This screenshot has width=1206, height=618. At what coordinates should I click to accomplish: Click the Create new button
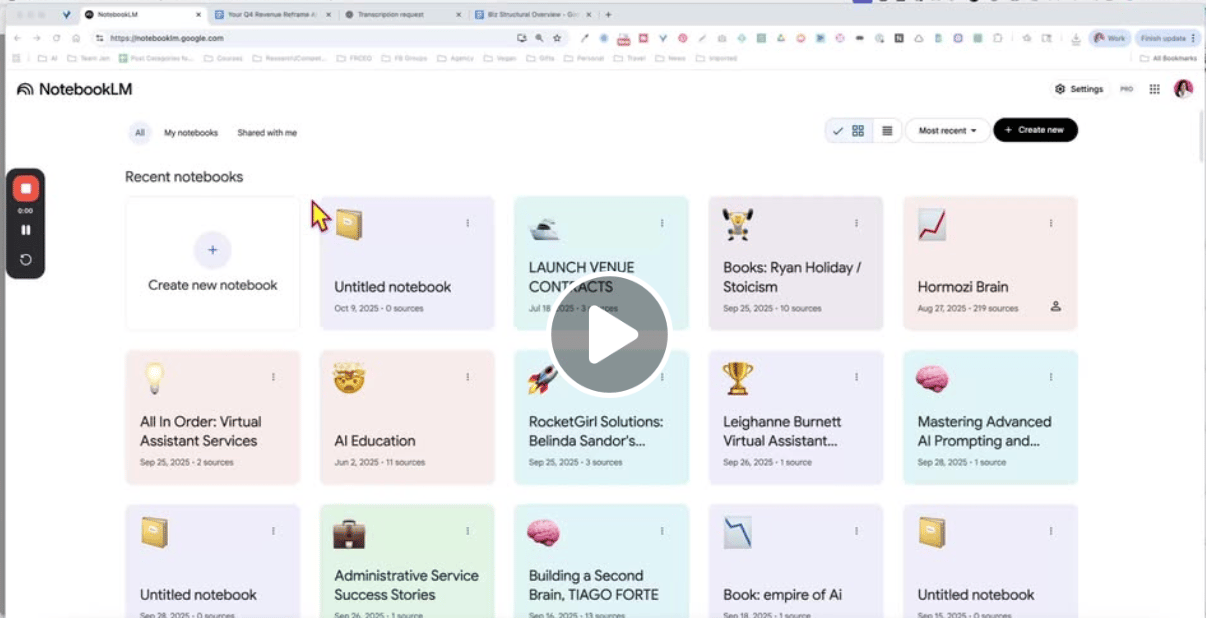pyautogui.click(x=1035, y=130)
